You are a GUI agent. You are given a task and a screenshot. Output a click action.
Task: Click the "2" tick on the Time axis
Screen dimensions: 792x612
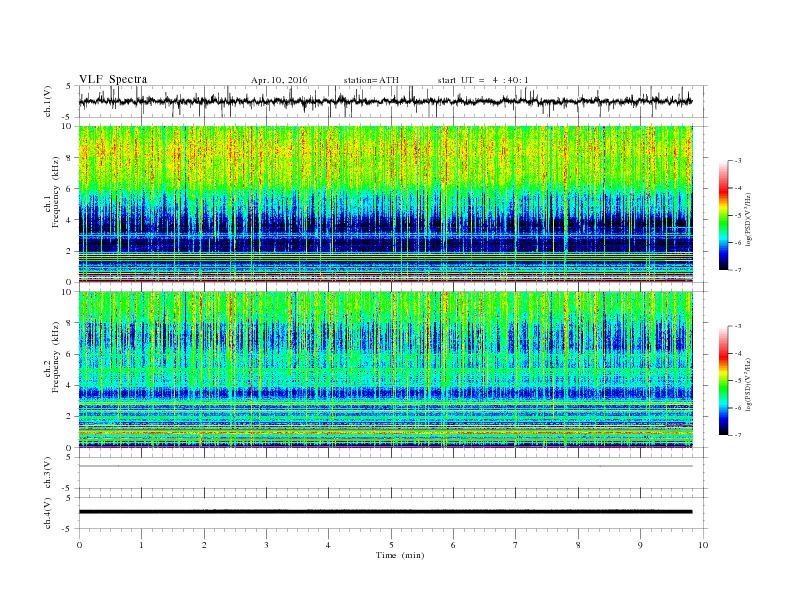coord(204,545)
